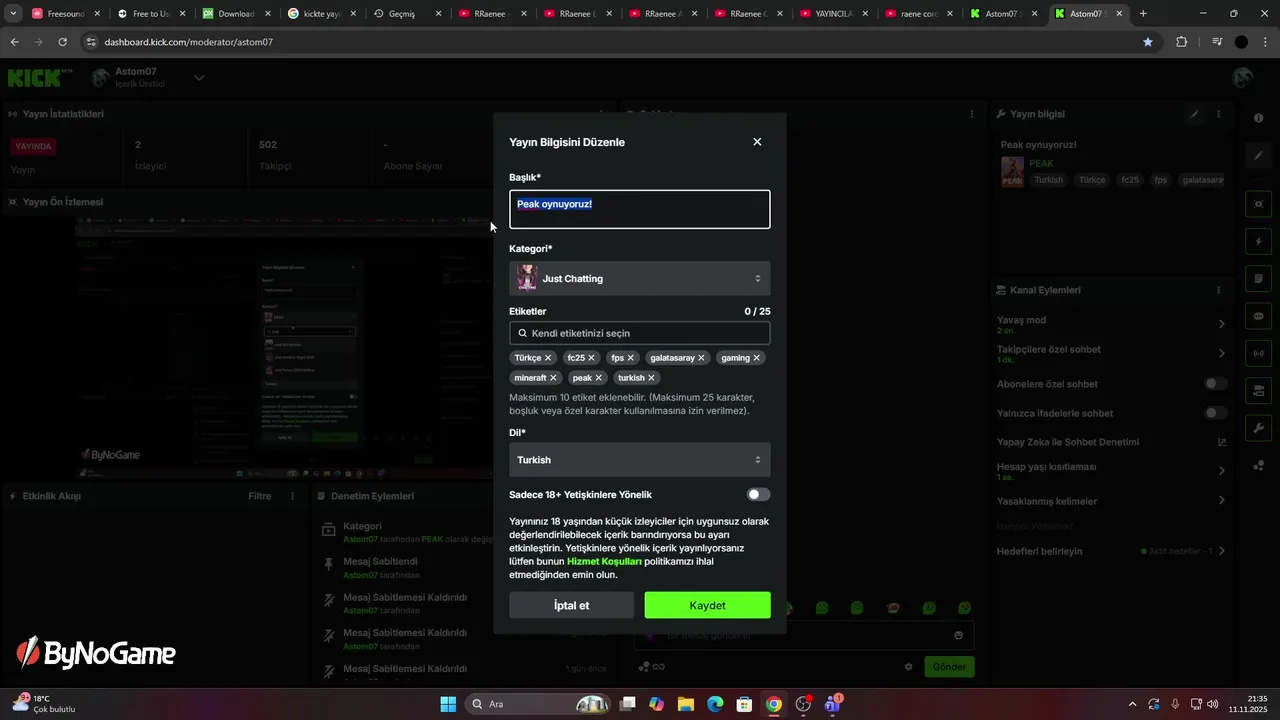
Task: Toggle Sadece 18+ Yetişkinlere Yönelik switch
Action: pyautogui.click(x=759, y=494)
